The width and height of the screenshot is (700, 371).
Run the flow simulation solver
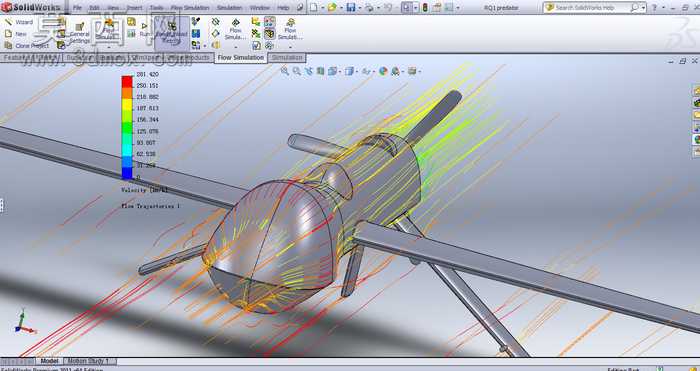pos(145,30)
